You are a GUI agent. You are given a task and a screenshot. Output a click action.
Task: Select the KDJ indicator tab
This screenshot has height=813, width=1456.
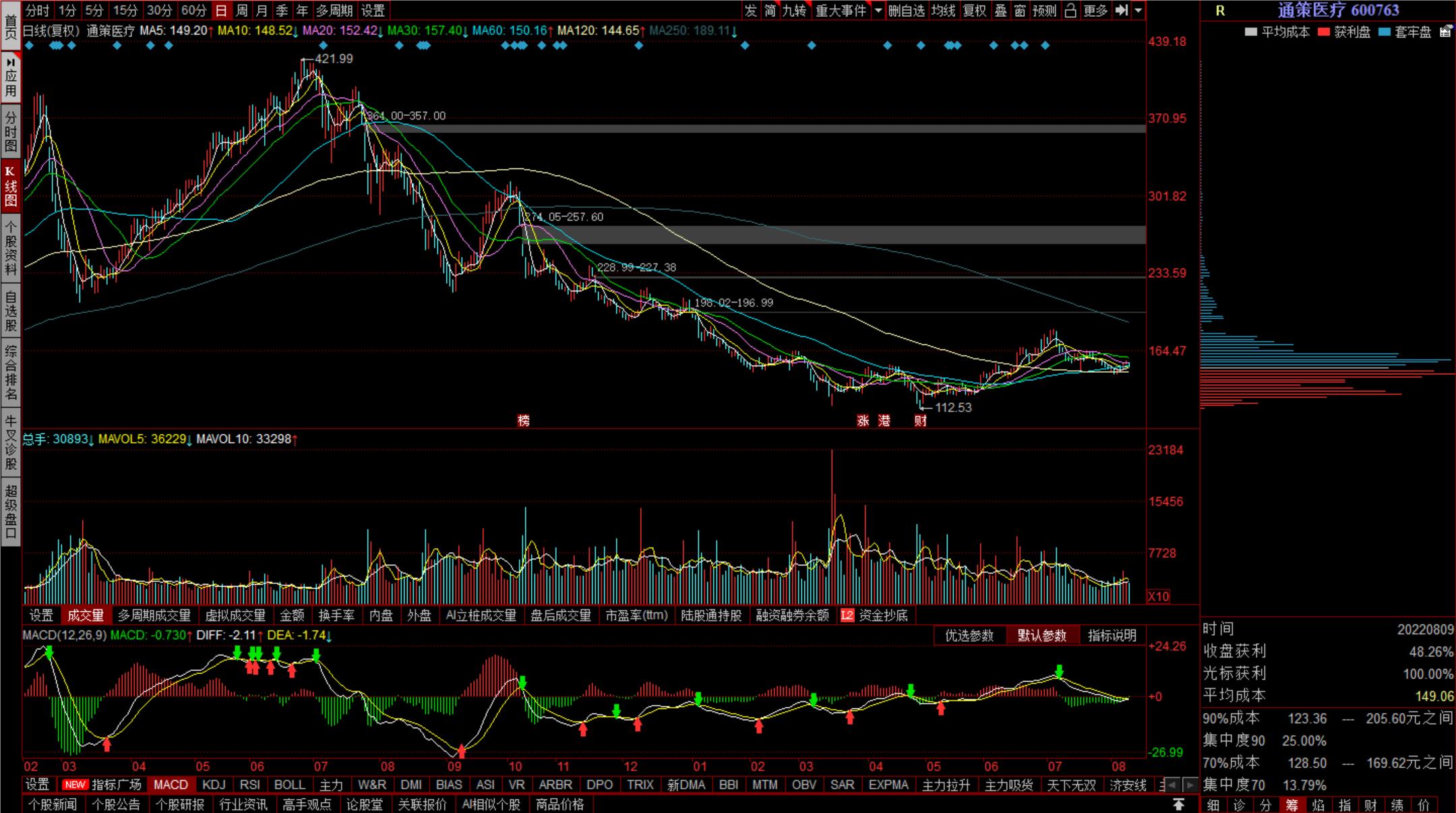coord(214,785)
